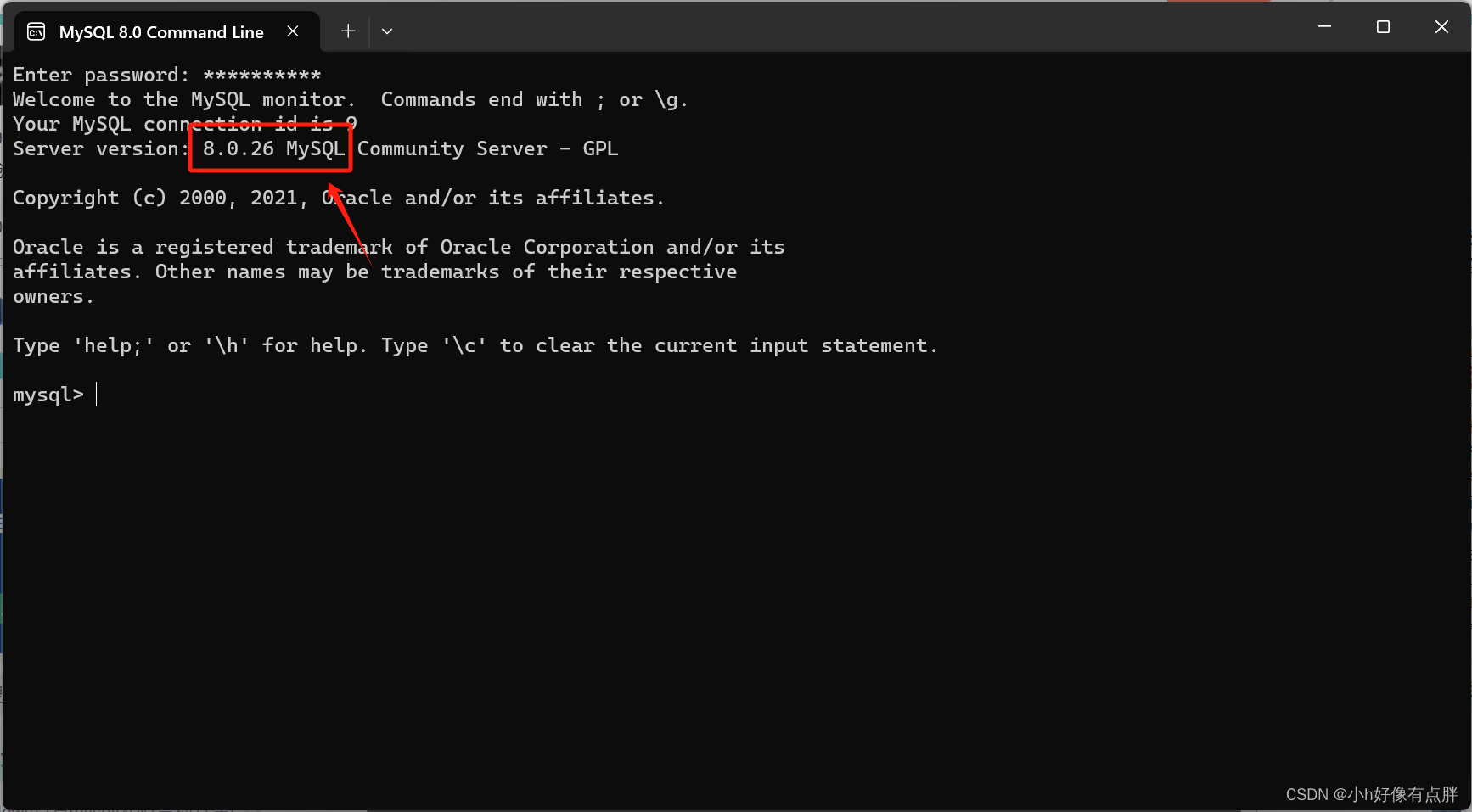Image resolution: width=1472 pixels, height=812 pixels.
Task: Close the terminal window
Action: pos(1441,27)
